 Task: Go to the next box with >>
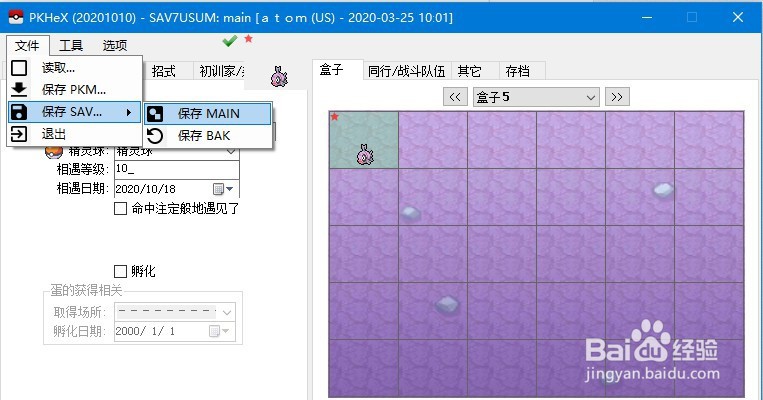pyautogui.click(x=617, y=97)
